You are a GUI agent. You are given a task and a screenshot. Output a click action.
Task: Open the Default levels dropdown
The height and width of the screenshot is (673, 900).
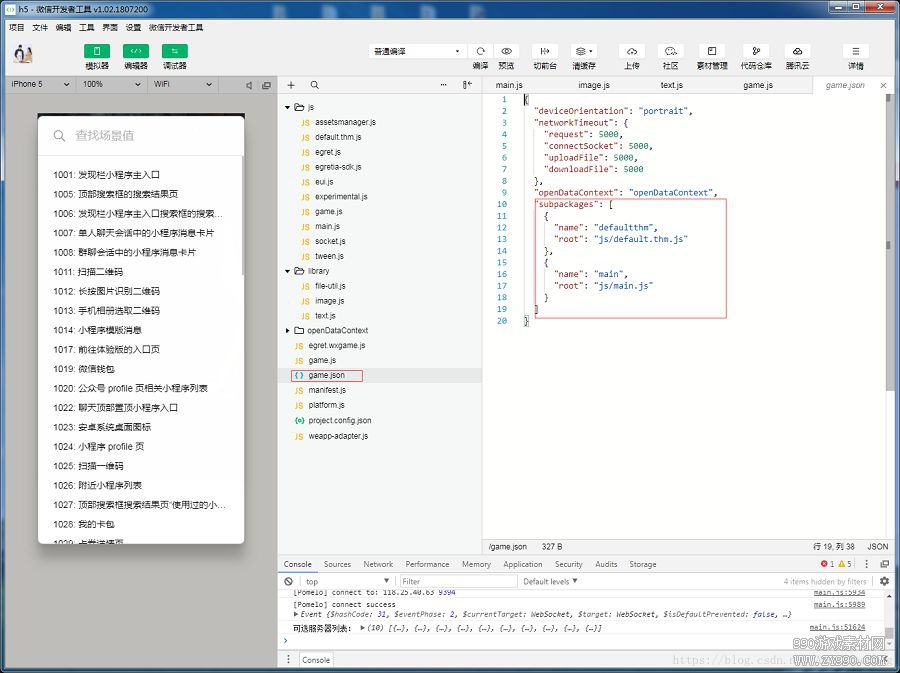550,581
